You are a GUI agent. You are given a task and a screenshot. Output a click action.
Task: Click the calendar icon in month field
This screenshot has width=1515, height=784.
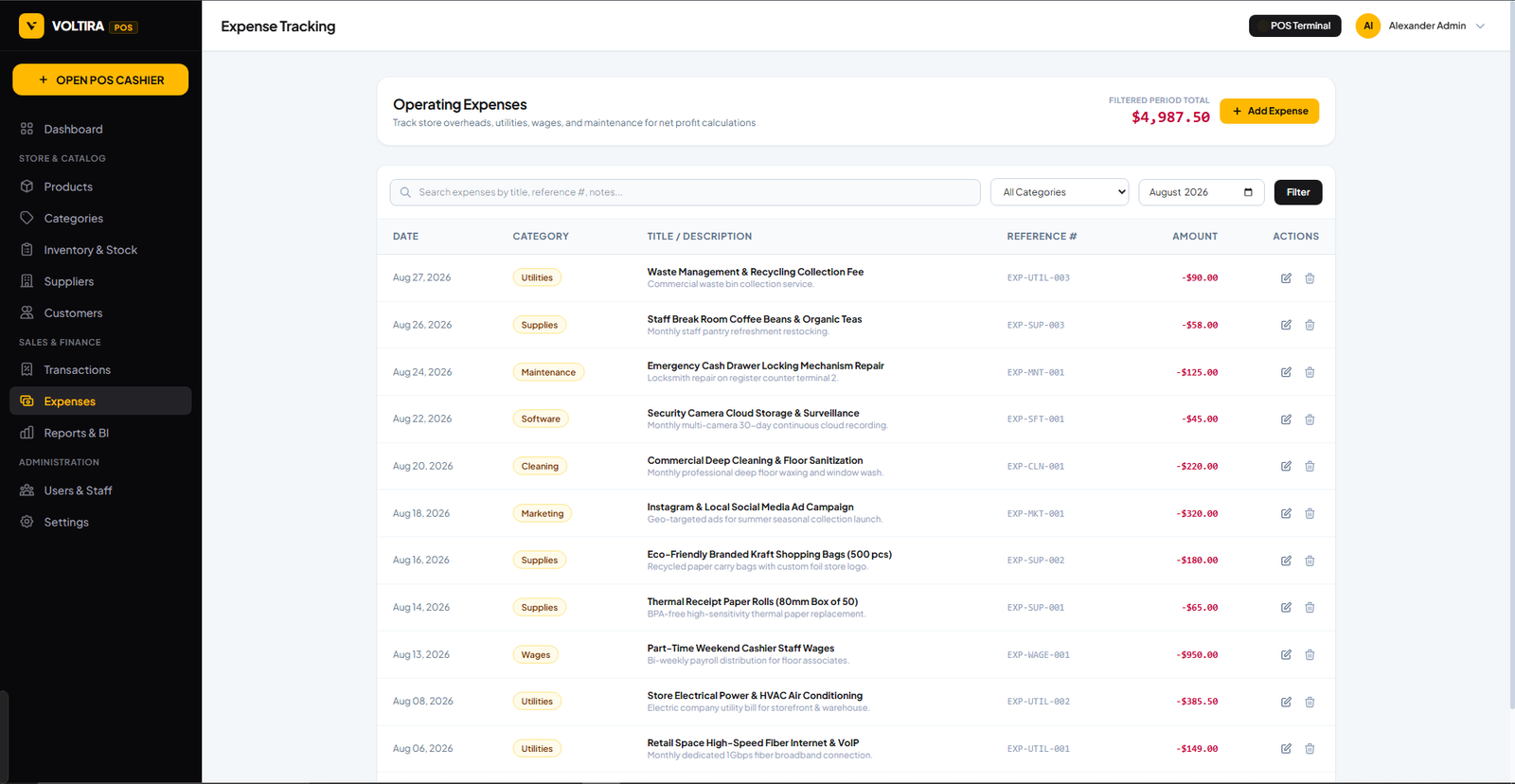(1248, 192)
